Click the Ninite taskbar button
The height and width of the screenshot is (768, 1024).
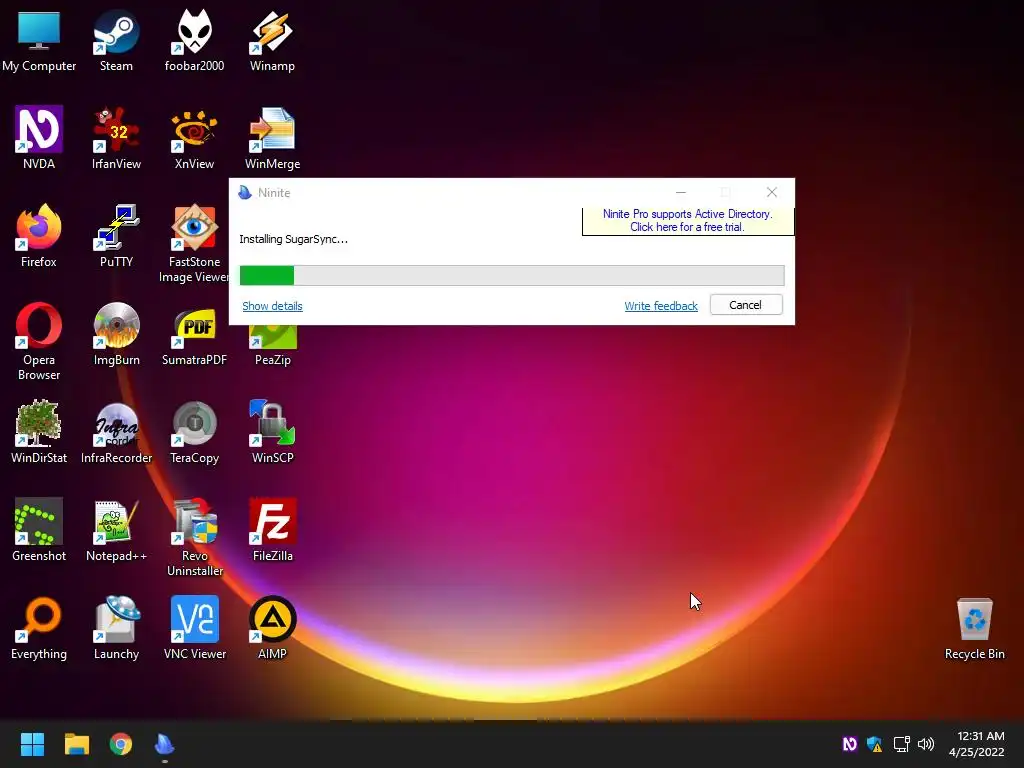165,744
